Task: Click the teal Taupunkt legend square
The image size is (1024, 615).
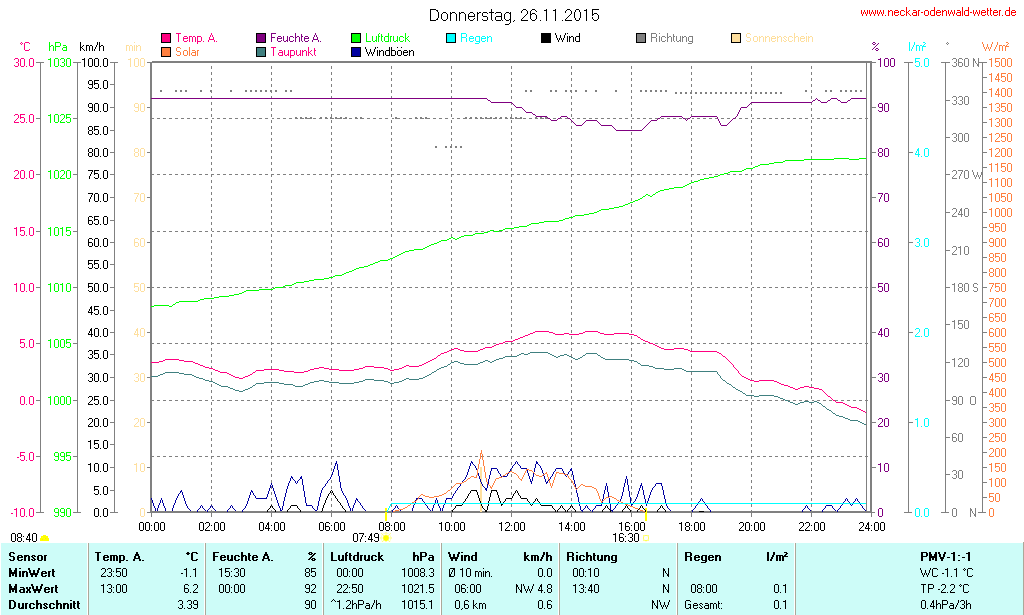Action: pyautogui.click(x=261, y=52)
